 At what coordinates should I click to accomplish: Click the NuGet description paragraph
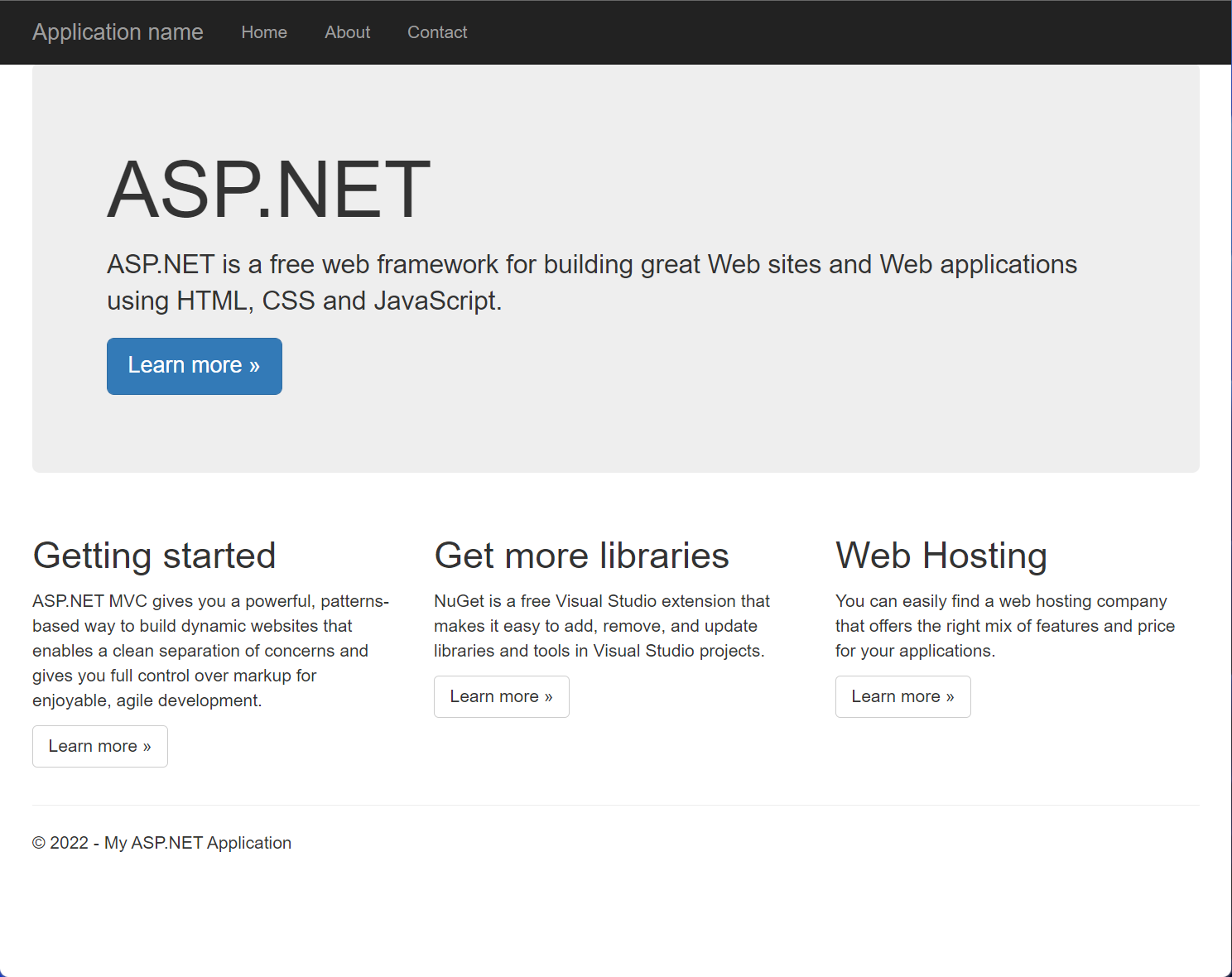(x=602, y=626)
